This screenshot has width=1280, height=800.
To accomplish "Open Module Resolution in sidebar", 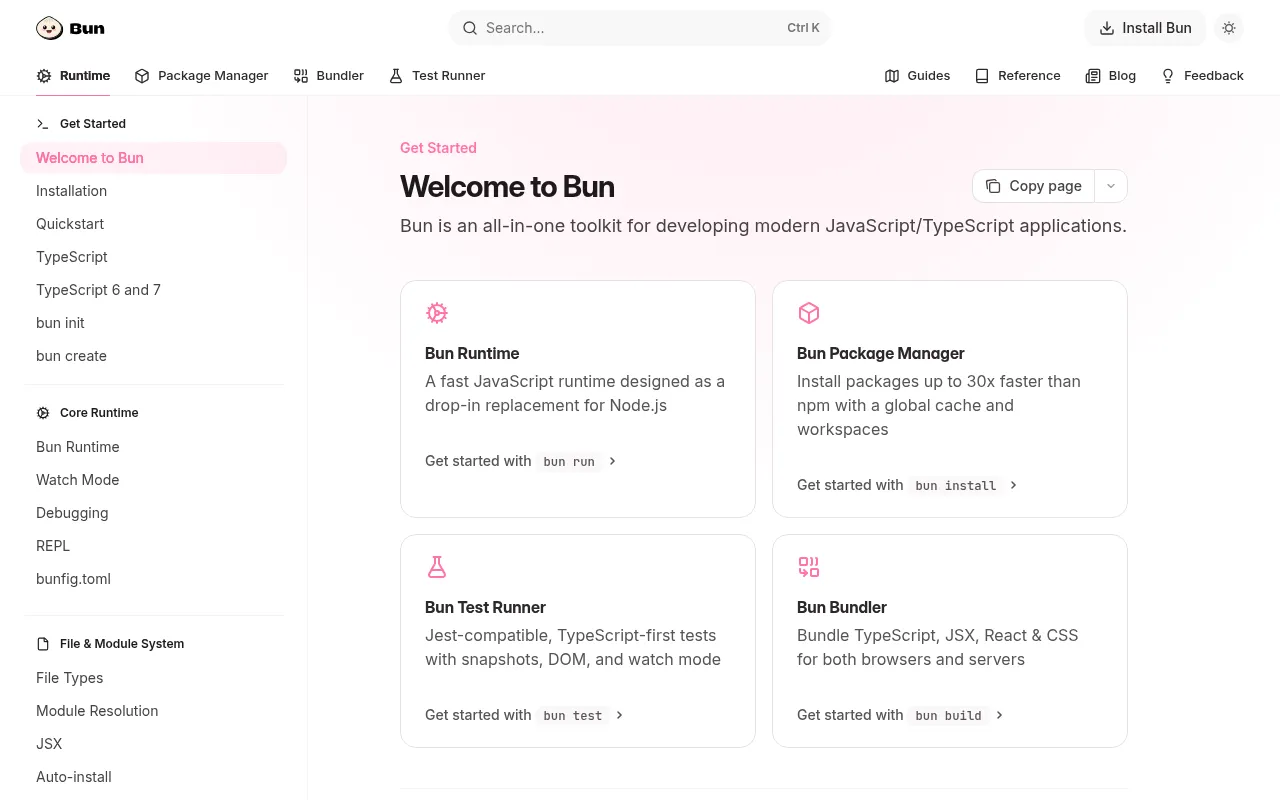I will point(153,711).
